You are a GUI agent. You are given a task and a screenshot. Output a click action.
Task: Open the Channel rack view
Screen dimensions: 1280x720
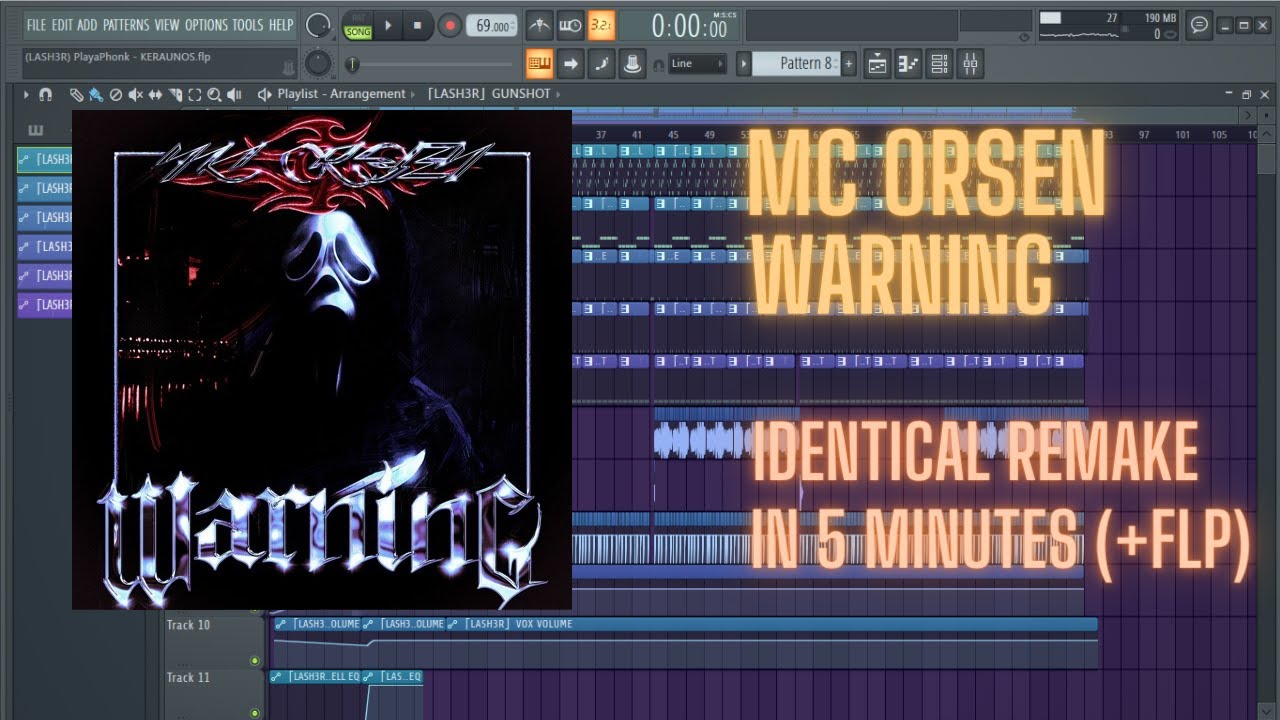[939, 64]
